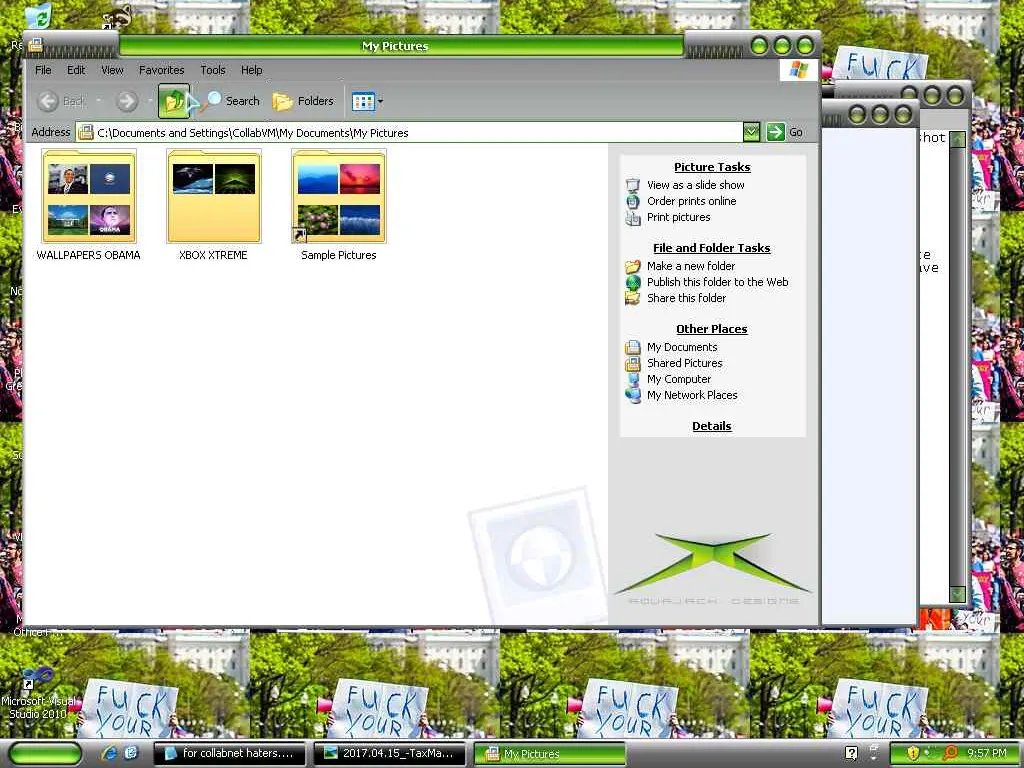Click the Publish to Web globe icon

pos(633,282)
